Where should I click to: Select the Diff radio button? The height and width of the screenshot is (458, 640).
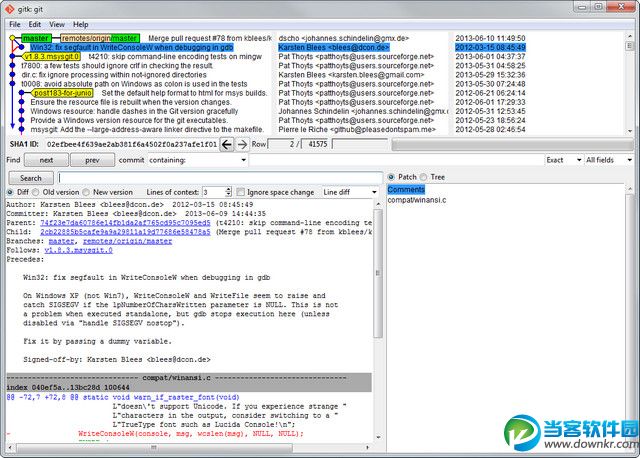point(10,192)
